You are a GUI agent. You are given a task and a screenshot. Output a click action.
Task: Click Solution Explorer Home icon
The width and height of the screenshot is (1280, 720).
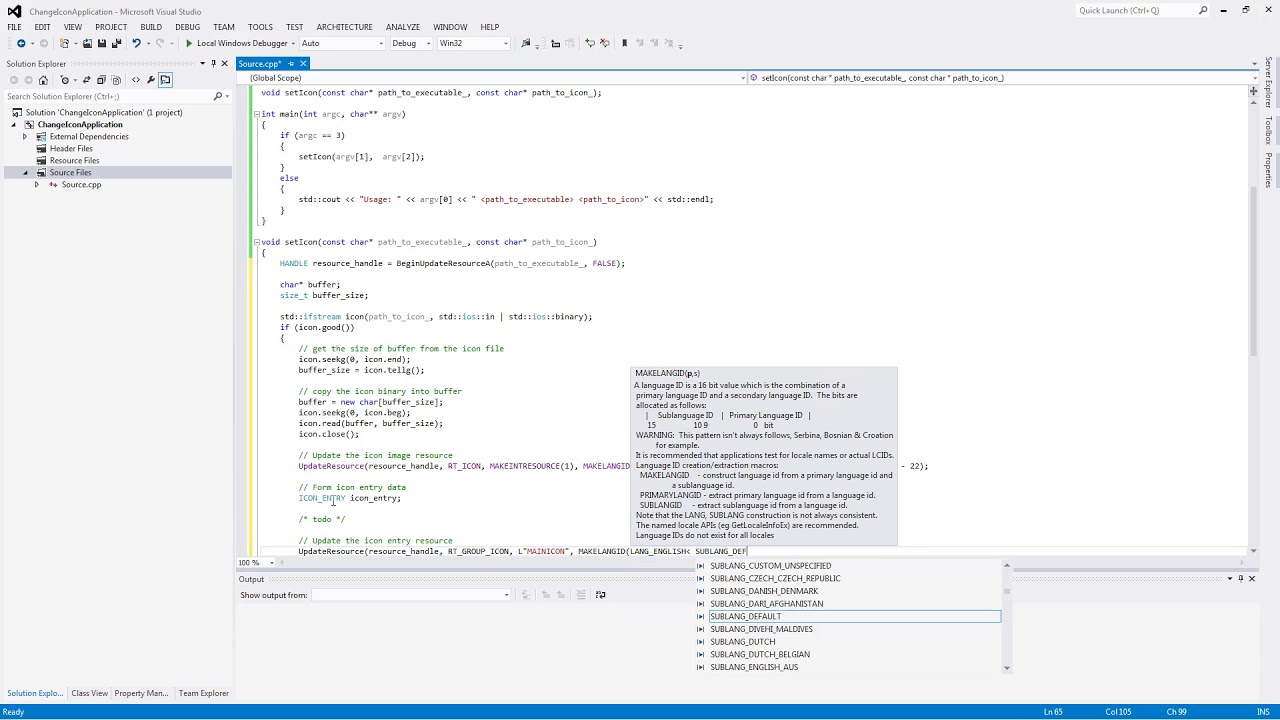[x=43, y=80]
